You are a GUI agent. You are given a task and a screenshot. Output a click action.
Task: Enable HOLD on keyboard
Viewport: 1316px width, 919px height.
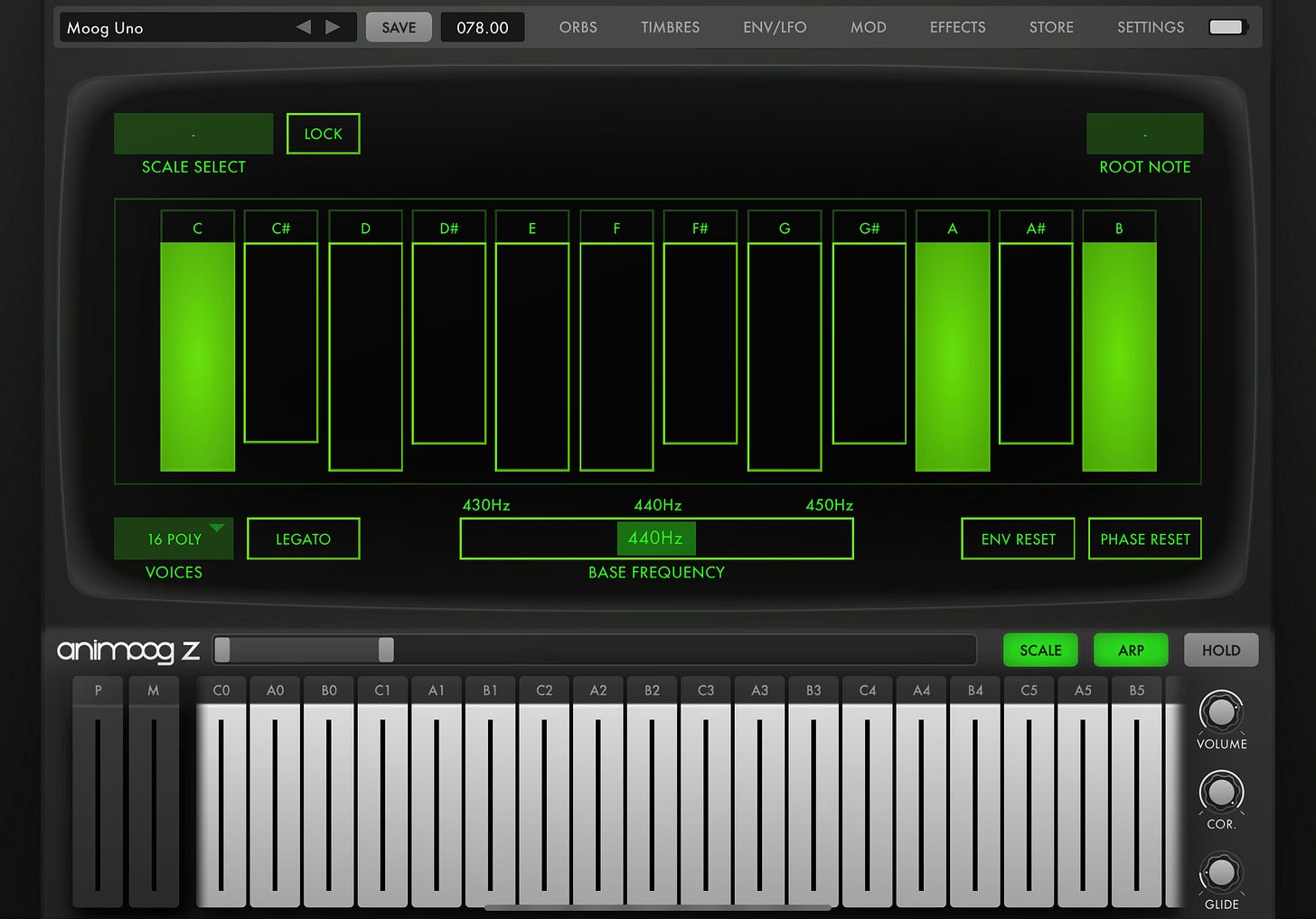1221,650
